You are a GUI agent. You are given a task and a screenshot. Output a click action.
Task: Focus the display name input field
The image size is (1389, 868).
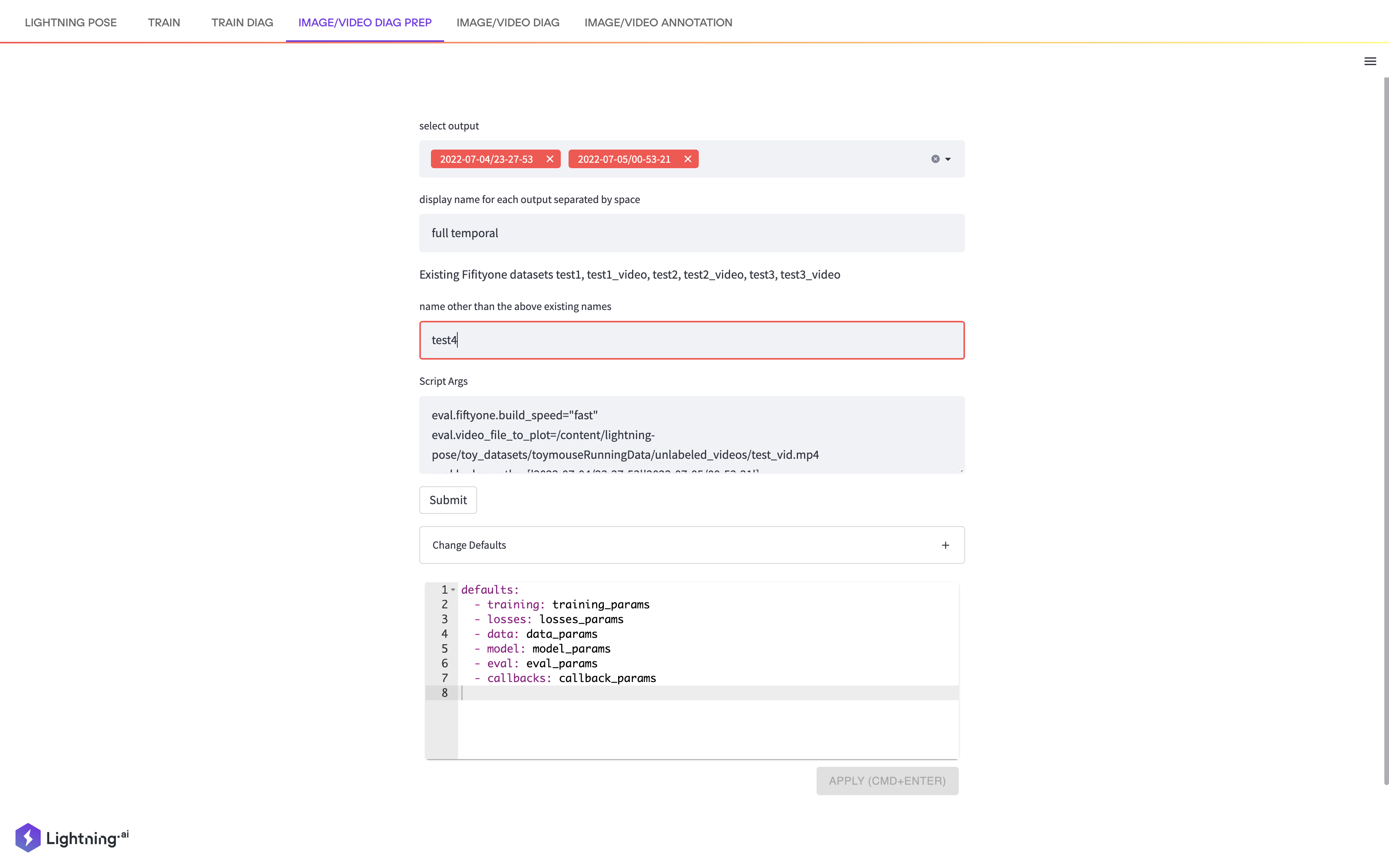click(x=691, y=233)
